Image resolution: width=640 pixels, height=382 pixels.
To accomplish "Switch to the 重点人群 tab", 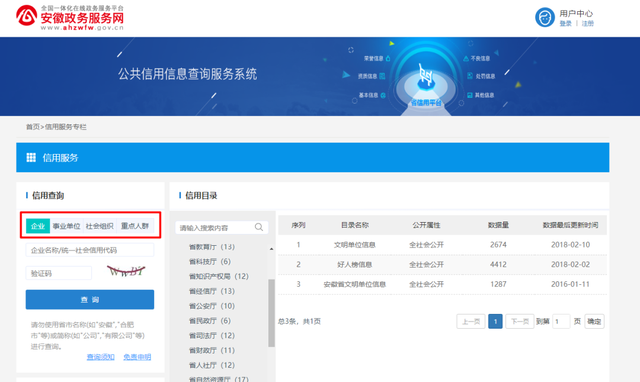I will tap(135, 226).
